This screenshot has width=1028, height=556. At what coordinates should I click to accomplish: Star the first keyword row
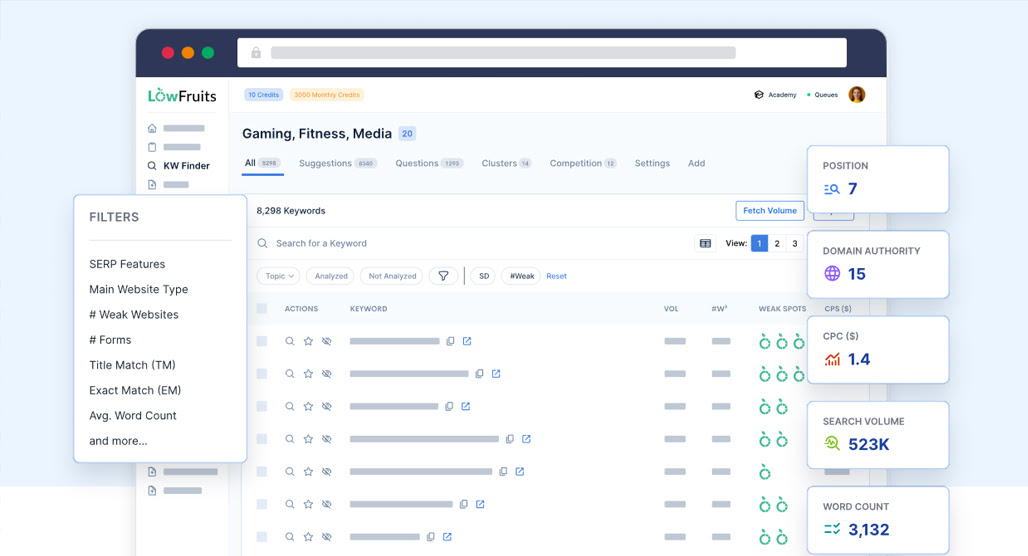coord(308,341)
